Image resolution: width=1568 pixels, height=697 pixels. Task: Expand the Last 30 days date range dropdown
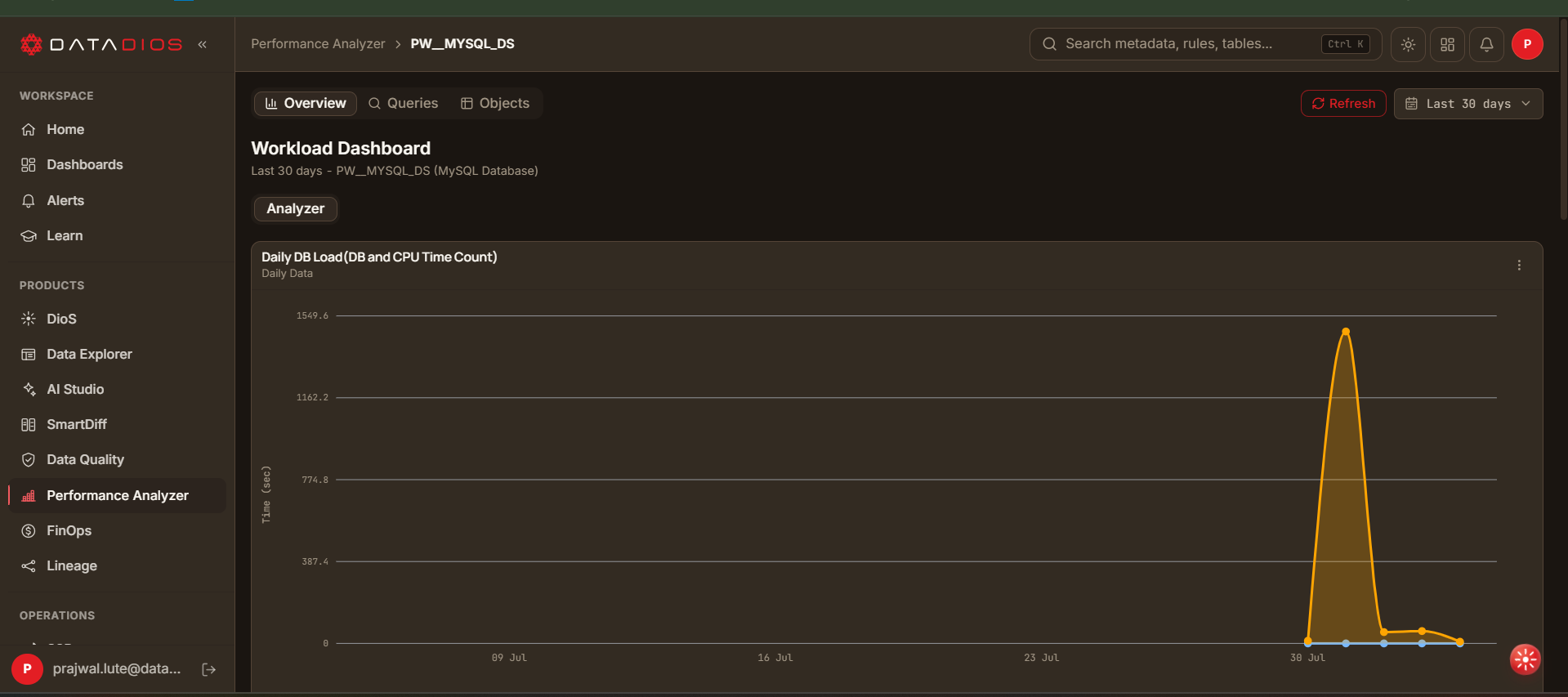pyautogui.click(x=1468, y=104)
